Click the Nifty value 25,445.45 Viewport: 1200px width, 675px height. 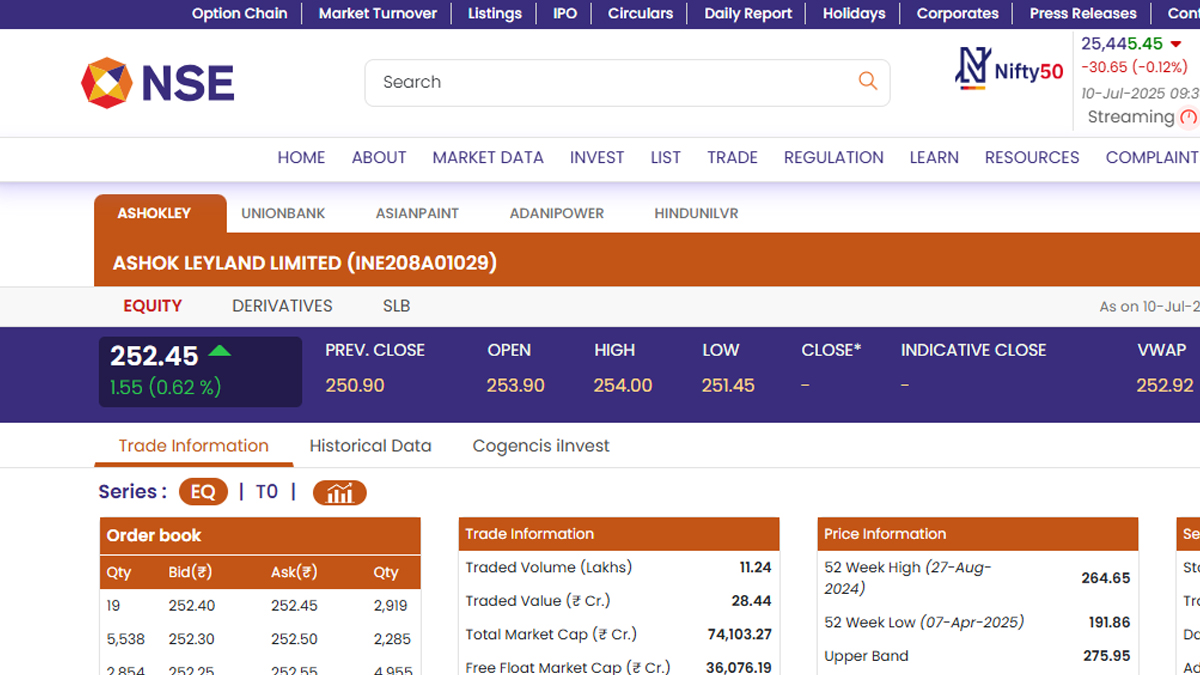[x=1122, y=44]
